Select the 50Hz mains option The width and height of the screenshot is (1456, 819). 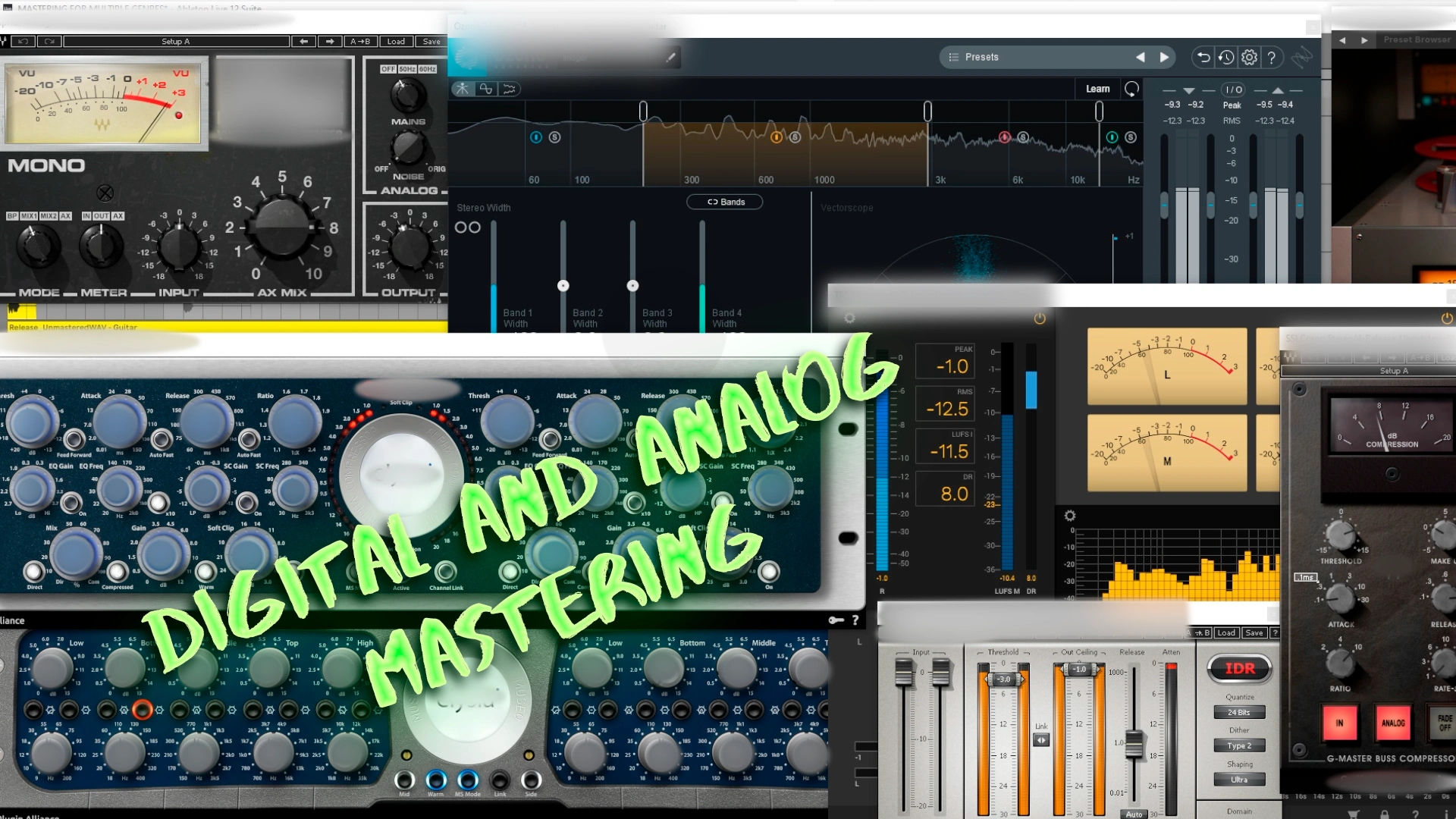tap(407, 69)
